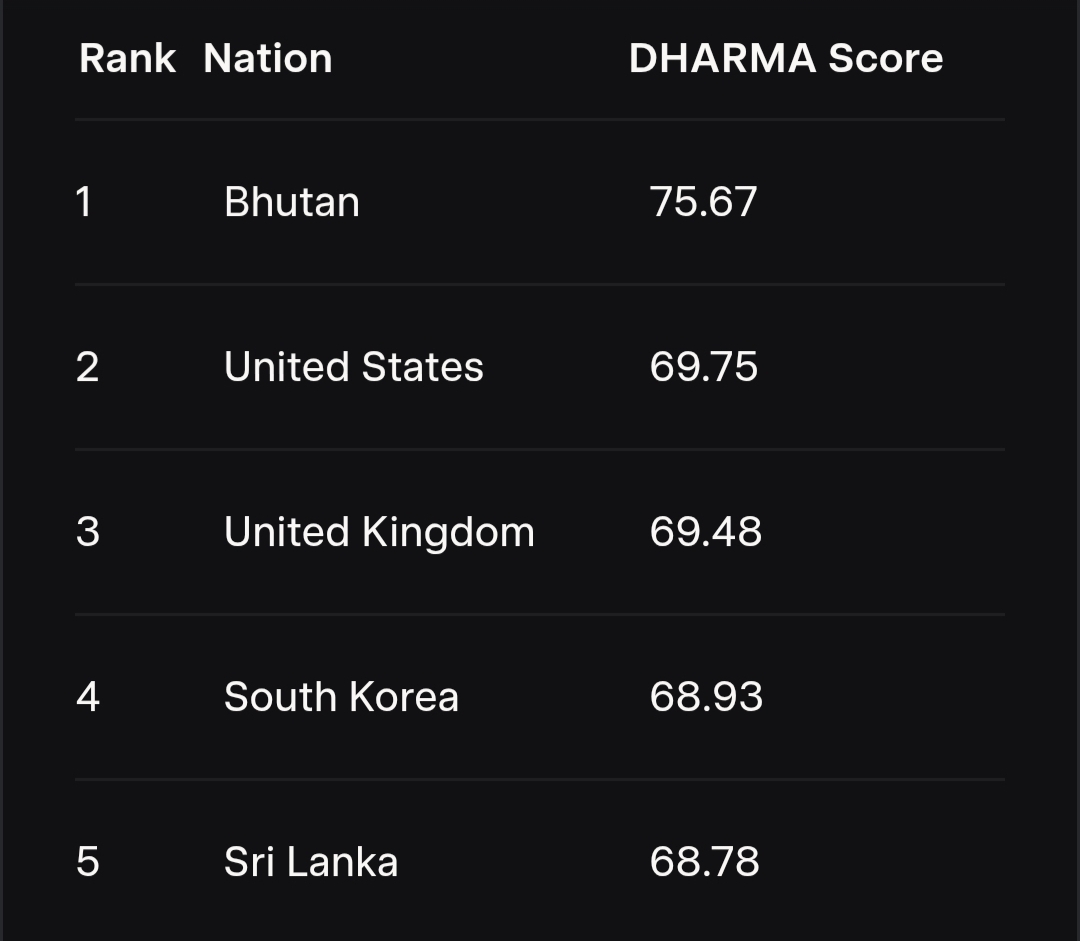Click the divider between Bhutan and United States
Viewport: 1080px width, 941px height.
(540, 285)
